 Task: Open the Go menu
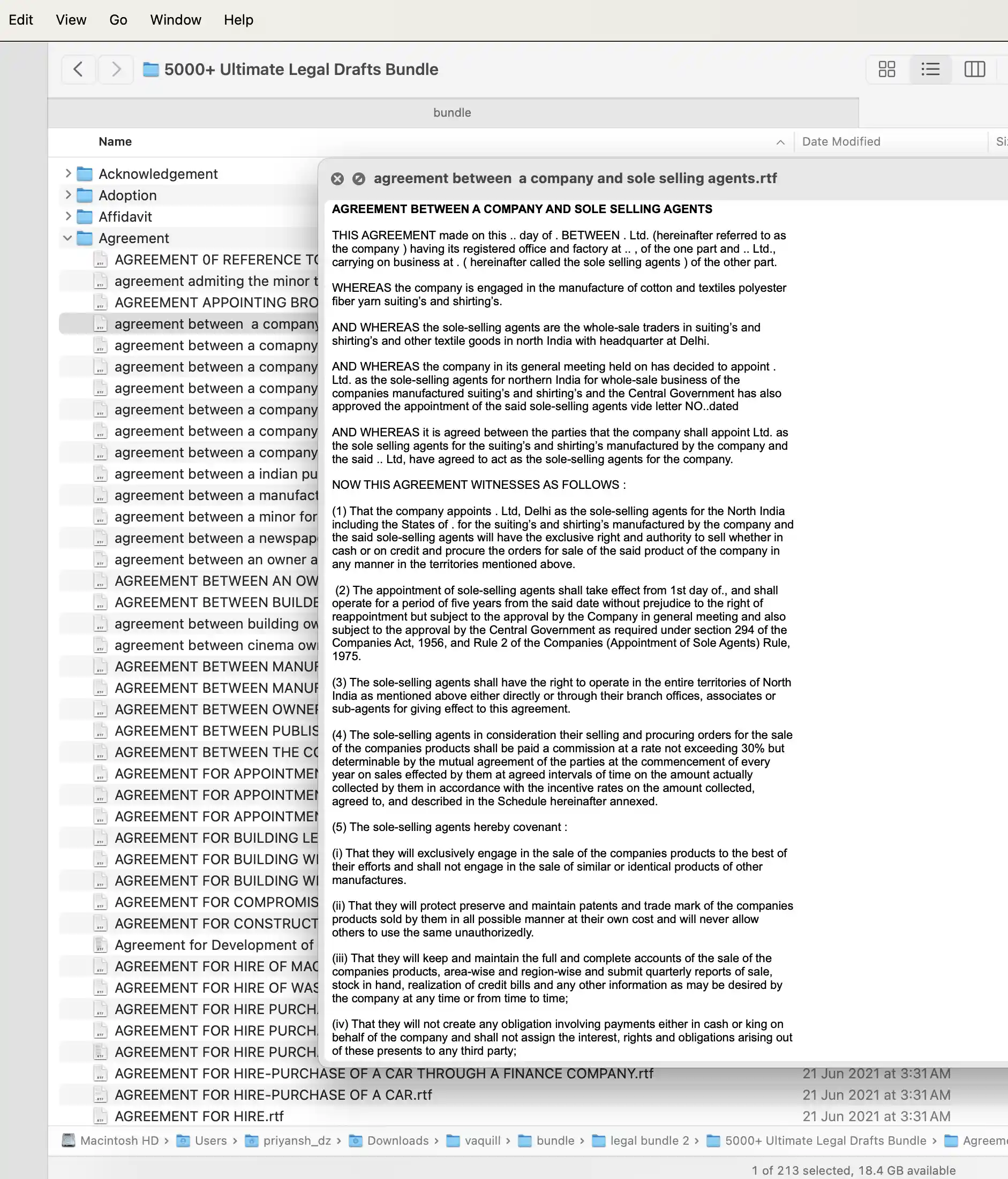click(118, 20)
